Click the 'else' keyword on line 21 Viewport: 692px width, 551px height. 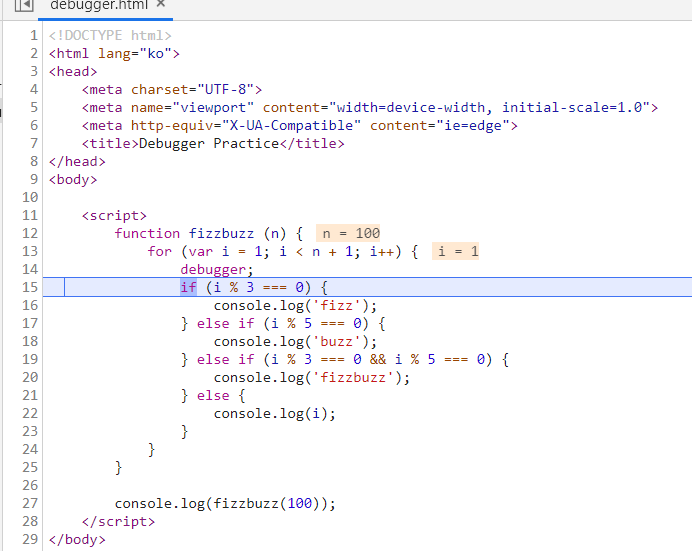click(x=213, y=395)
